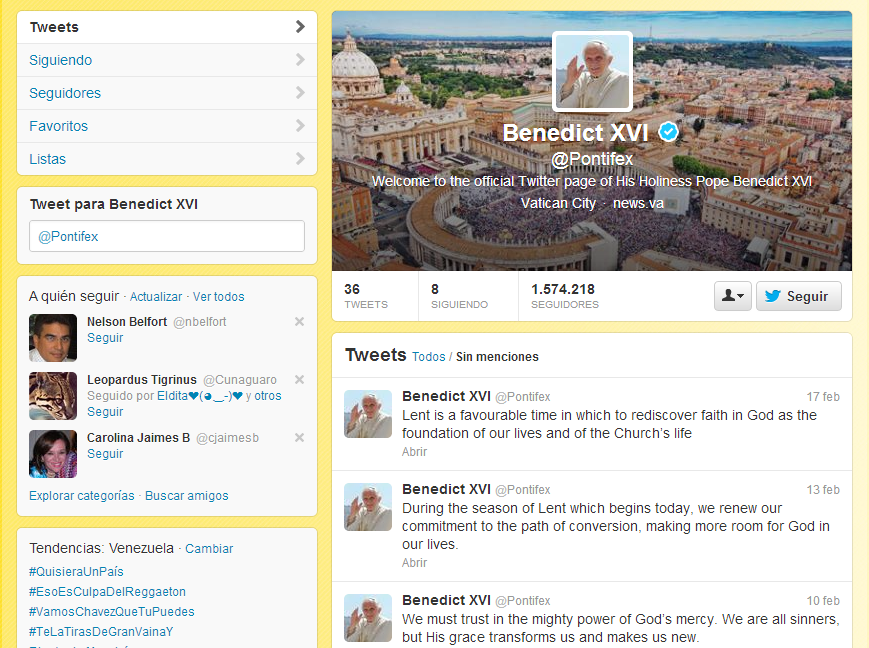869x648 pixels.
Task: Open the user actions person dropdown
Action: click(733, 296)
